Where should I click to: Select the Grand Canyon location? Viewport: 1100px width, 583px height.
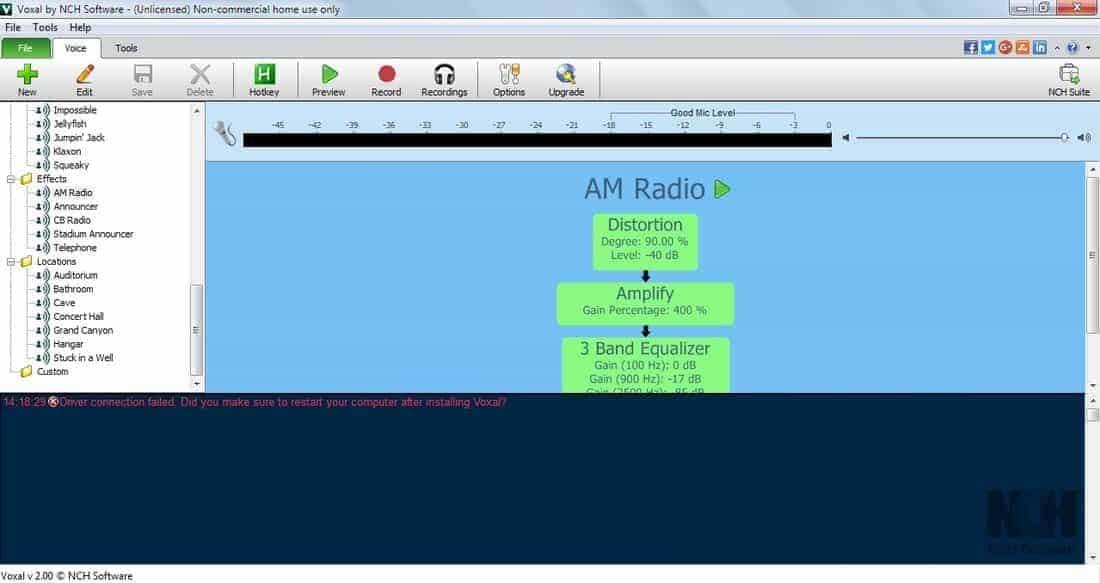pos(83,330)
